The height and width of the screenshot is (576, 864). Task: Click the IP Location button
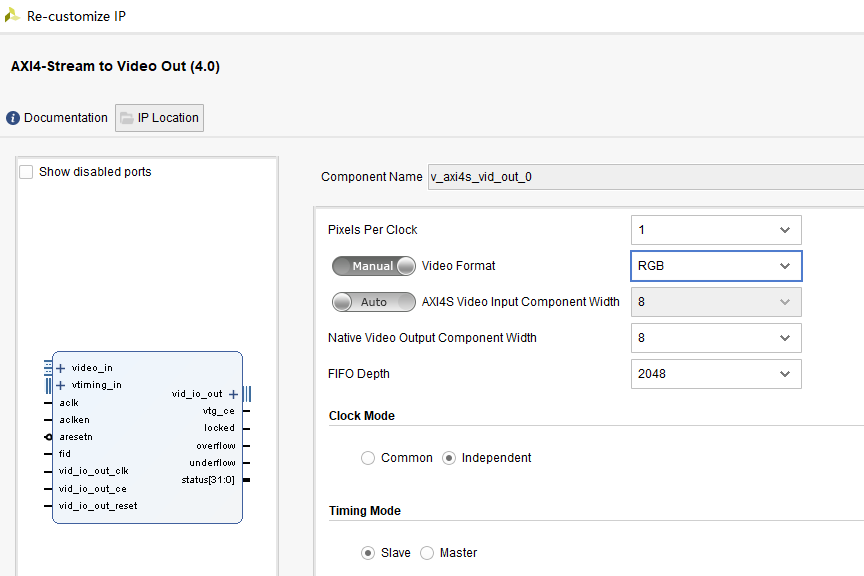tap(160, 118)
